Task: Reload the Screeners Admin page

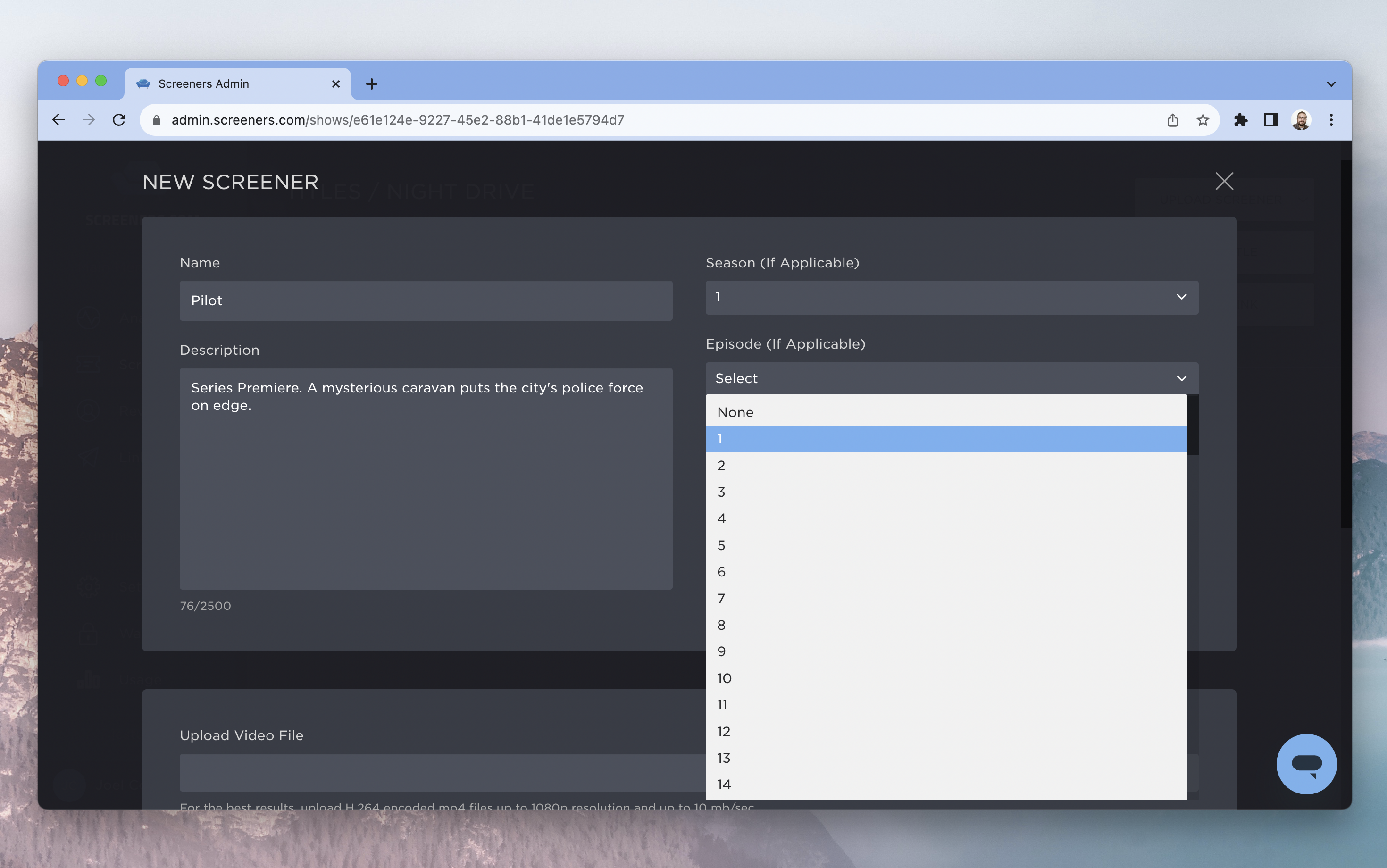Action: [x=119, y=120]
